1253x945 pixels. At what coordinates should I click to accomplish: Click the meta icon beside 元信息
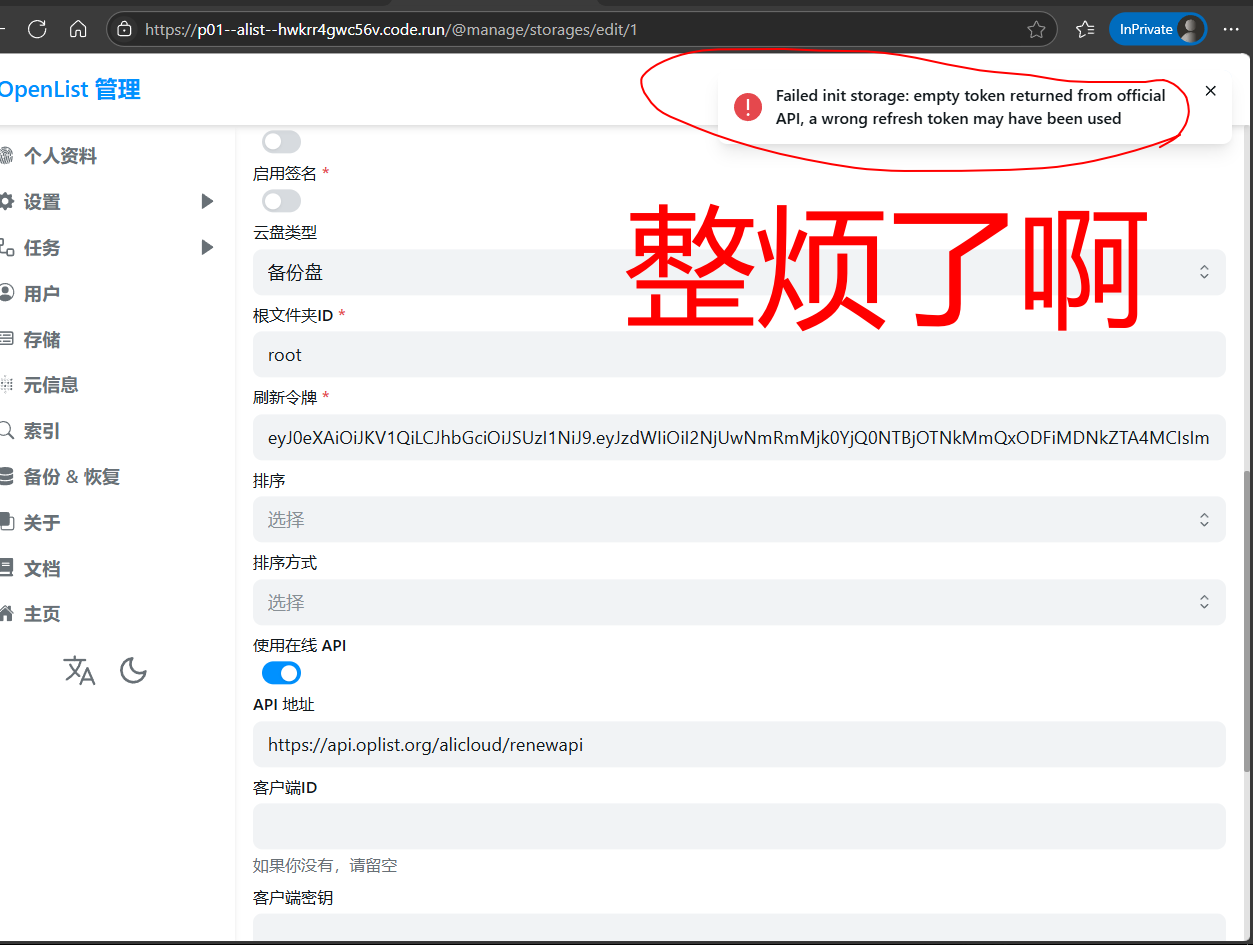pyautogui.click(x=6, y=385)
